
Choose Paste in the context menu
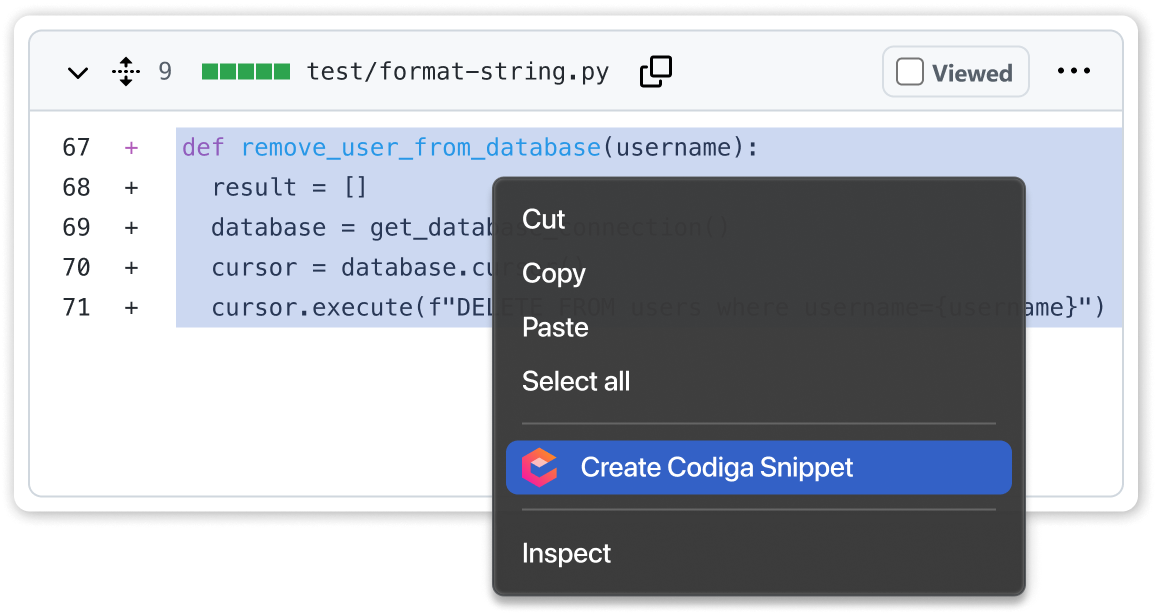tap(555, 327)
